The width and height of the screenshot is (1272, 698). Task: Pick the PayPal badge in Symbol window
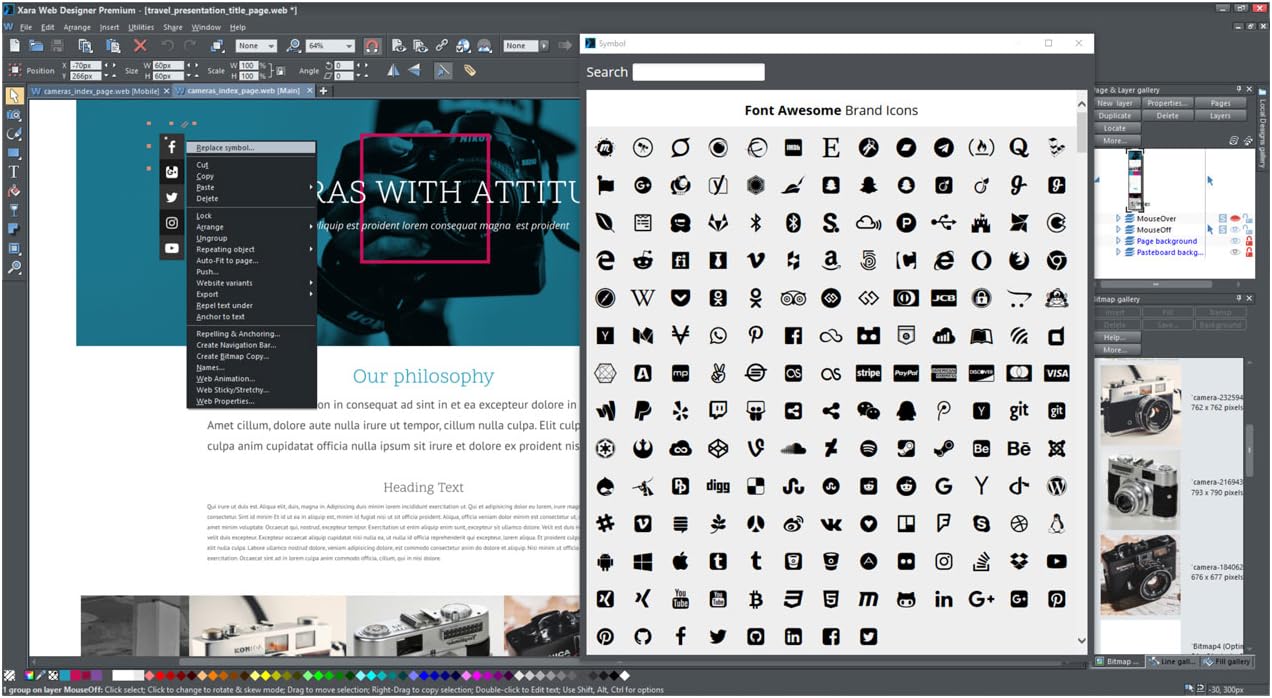(x=906, y=373)
